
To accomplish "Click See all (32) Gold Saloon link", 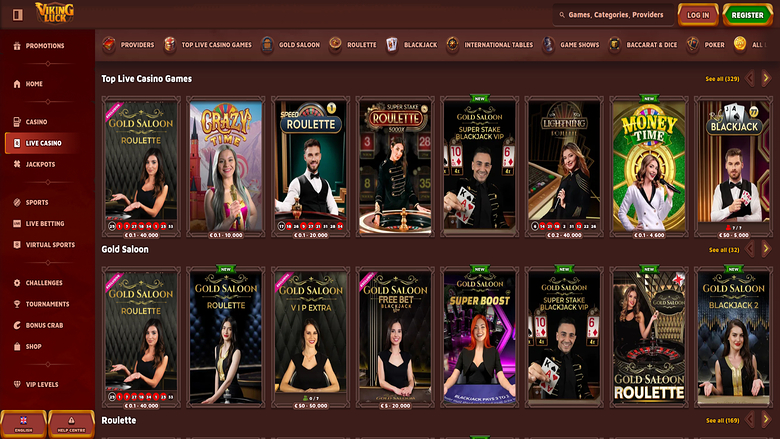I will pos(724,250).
